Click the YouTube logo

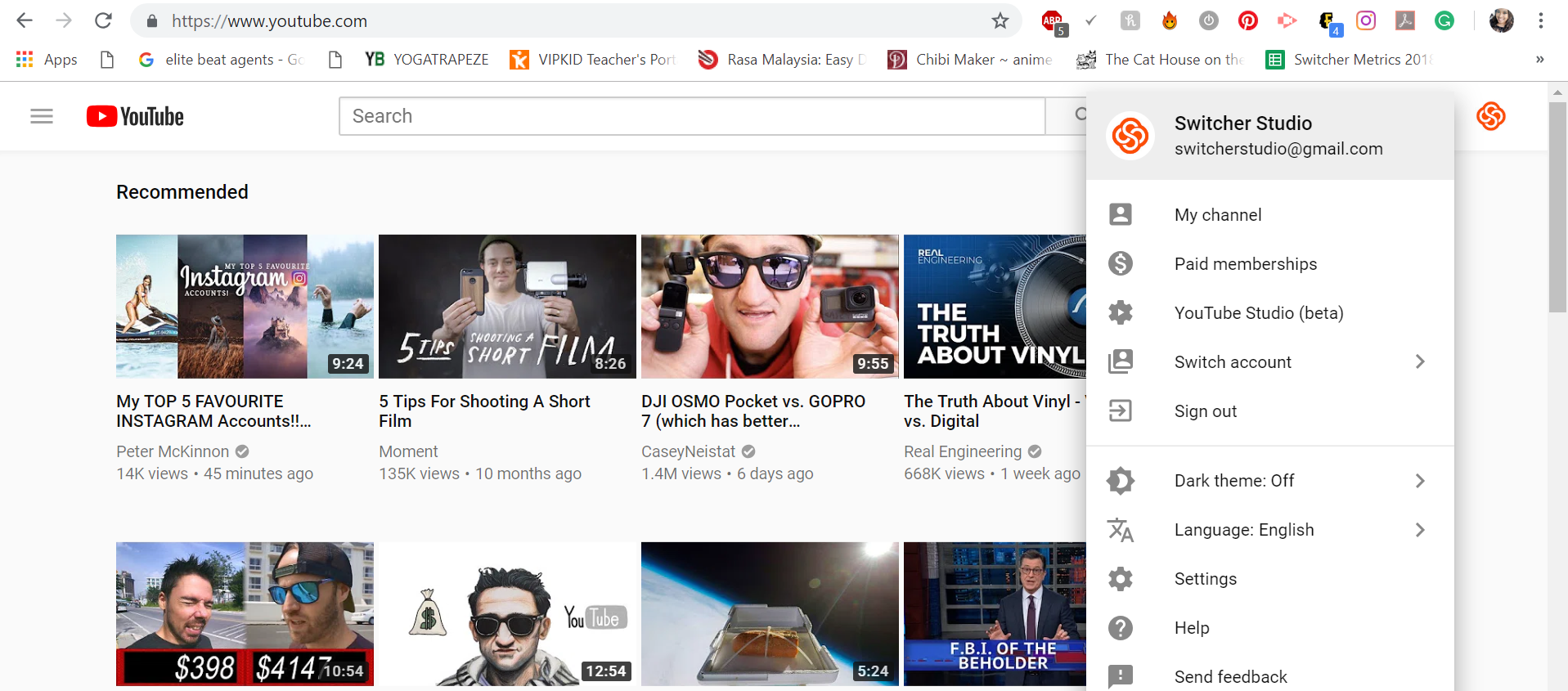[x=136, y=116]
